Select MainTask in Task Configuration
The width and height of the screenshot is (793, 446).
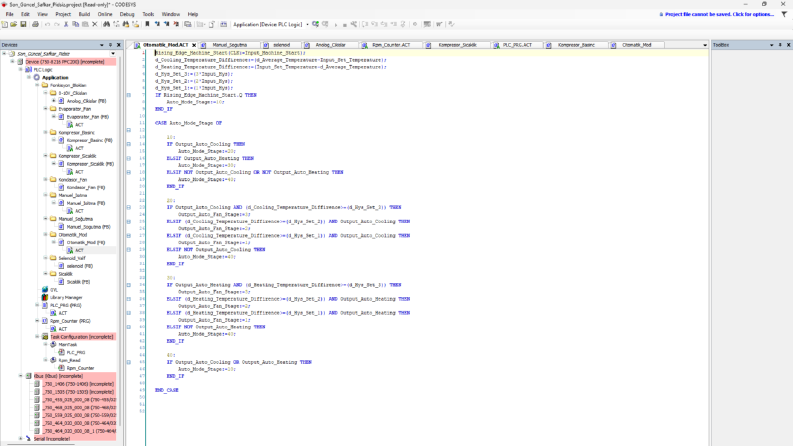tap(68, 344)
